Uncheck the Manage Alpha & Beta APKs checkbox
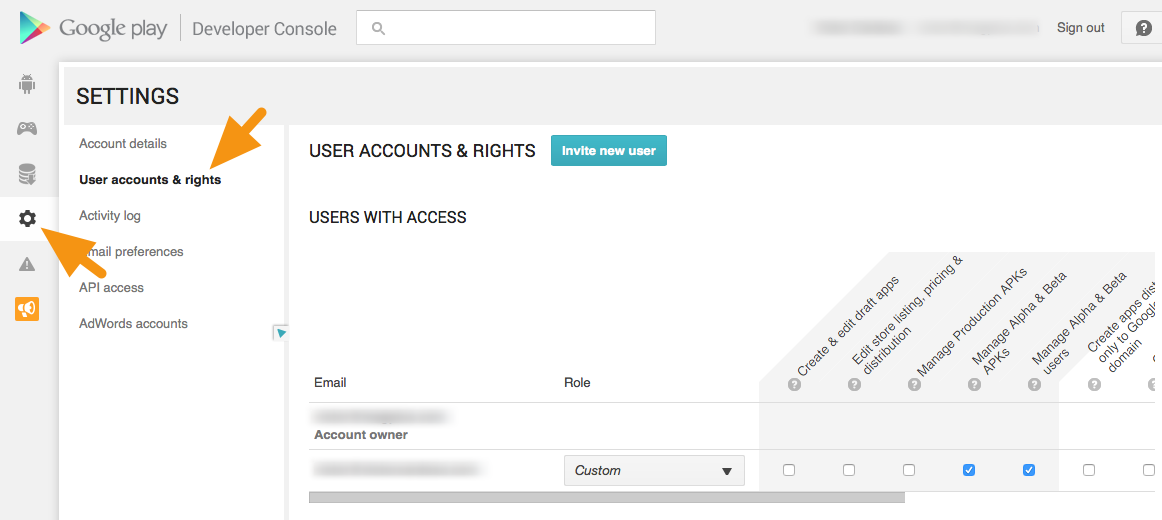1162x520 pixels. pyautogui.click(x=969, y=470)
